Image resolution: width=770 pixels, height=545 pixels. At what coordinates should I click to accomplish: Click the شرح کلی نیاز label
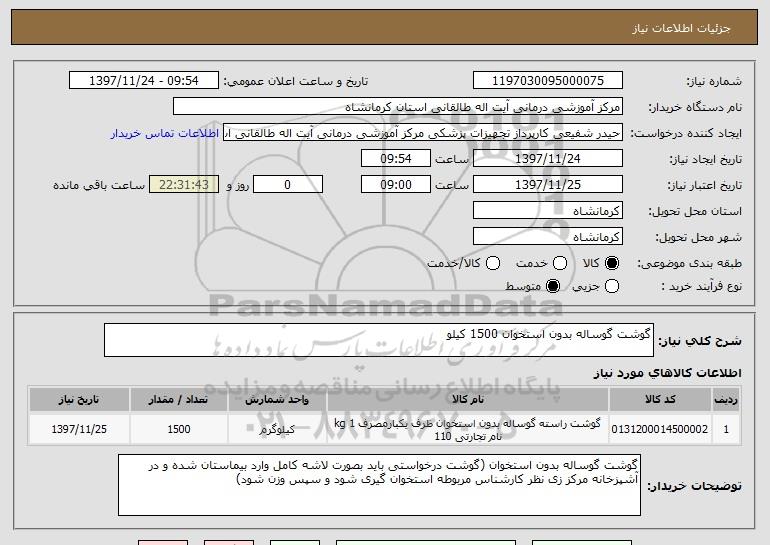700,341
